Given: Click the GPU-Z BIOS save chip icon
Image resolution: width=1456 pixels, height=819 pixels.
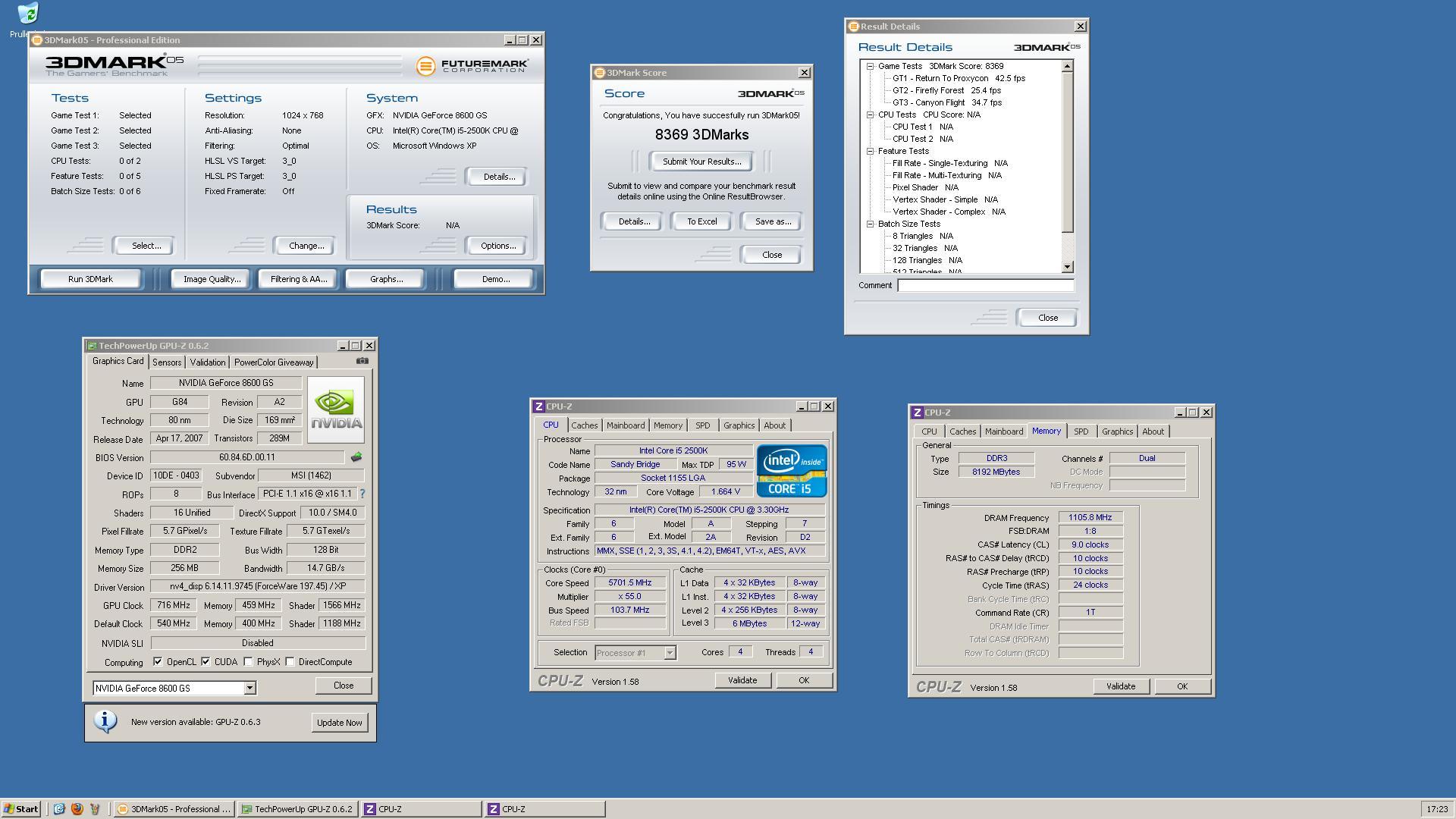Looking at the screenshot, I should (x=356, y=457).
